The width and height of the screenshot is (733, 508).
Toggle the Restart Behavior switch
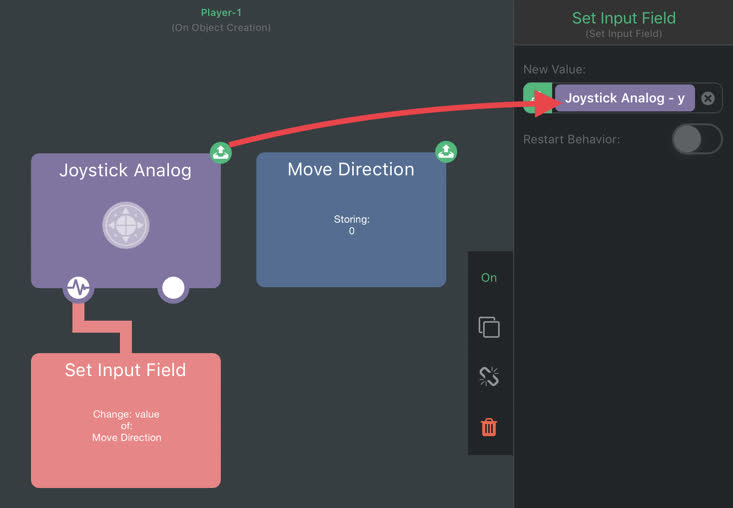697,139
